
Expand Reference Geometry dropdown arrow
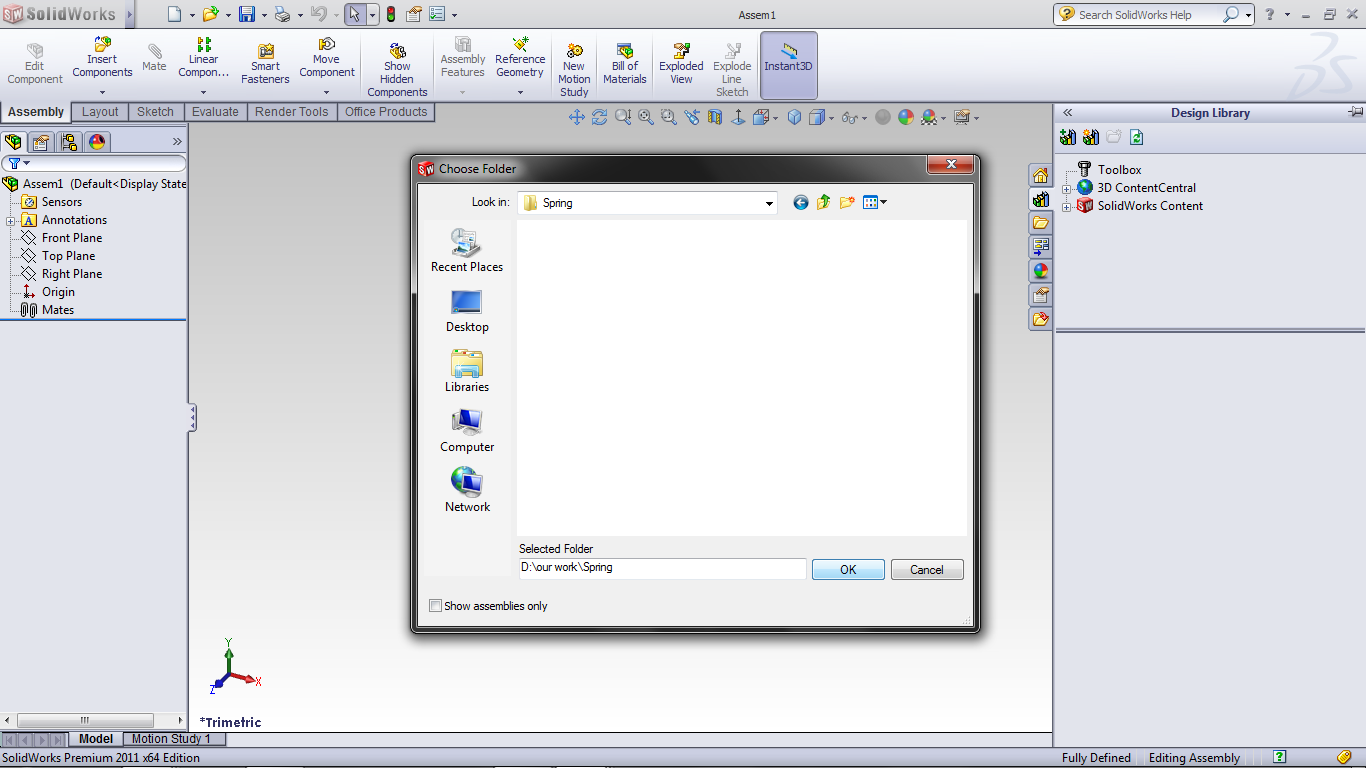click(x=520, y=92)
